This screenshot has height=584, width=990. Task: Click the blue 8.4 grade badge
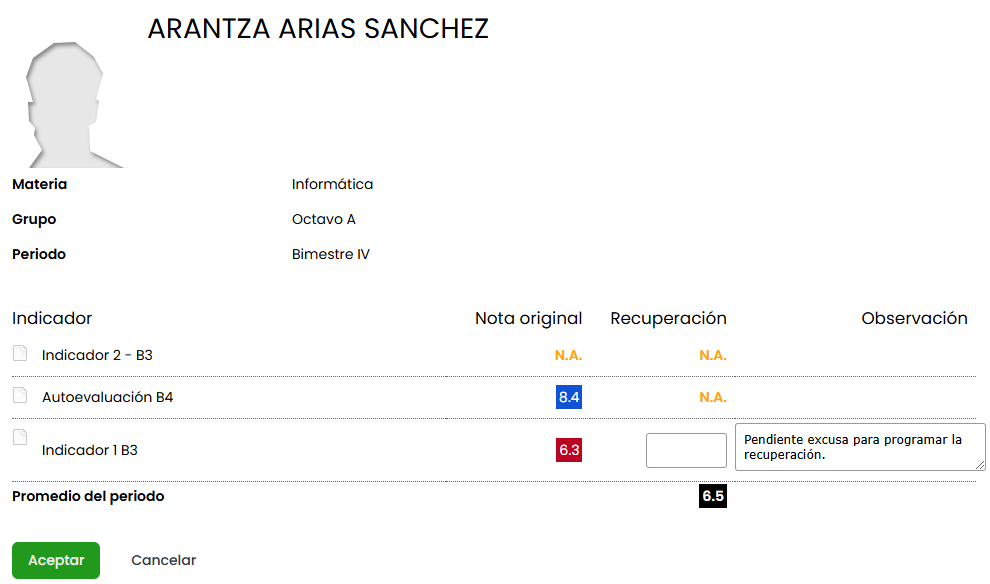(569, 397)
